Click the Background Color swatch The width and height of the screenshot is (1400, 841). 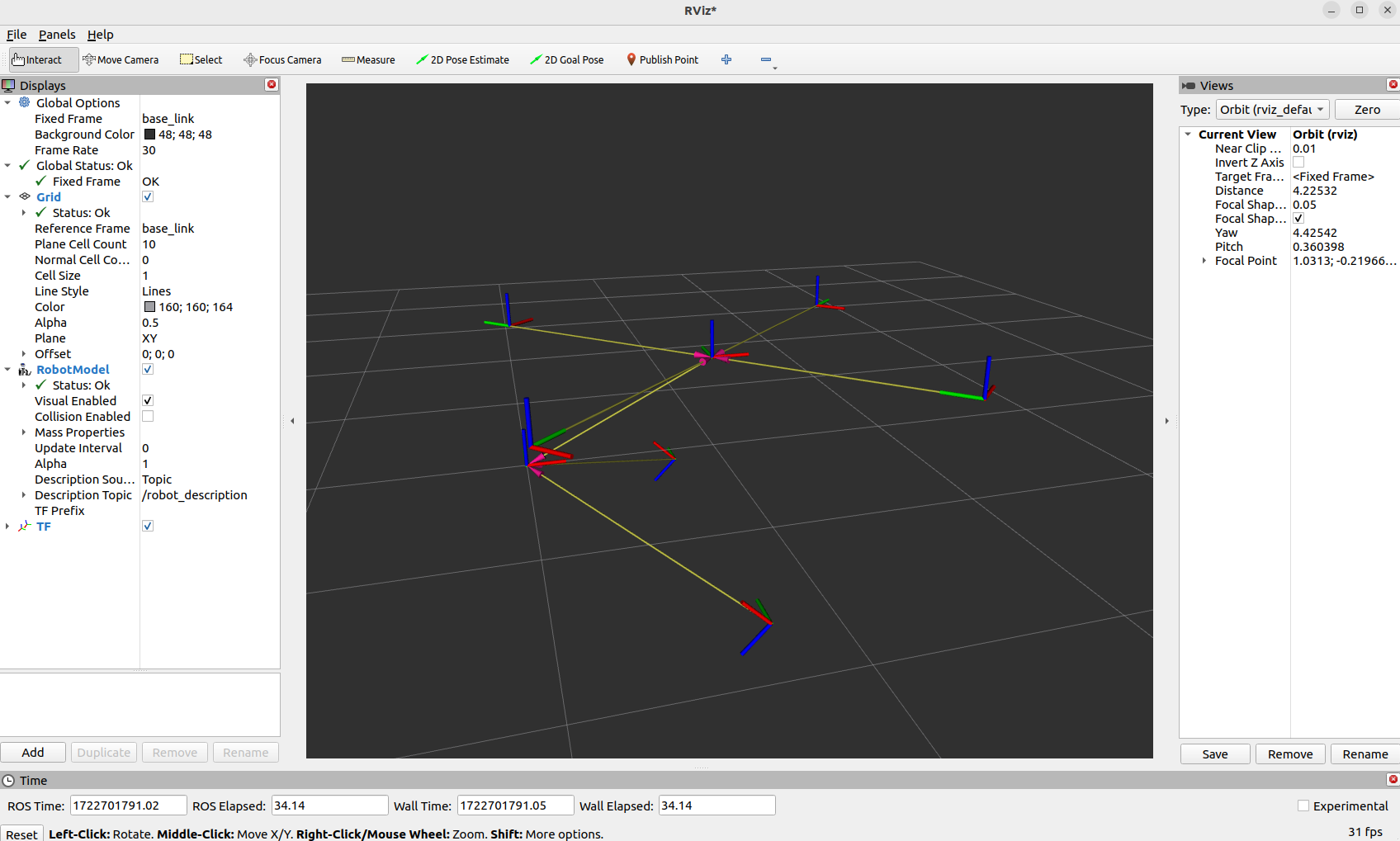149,135
